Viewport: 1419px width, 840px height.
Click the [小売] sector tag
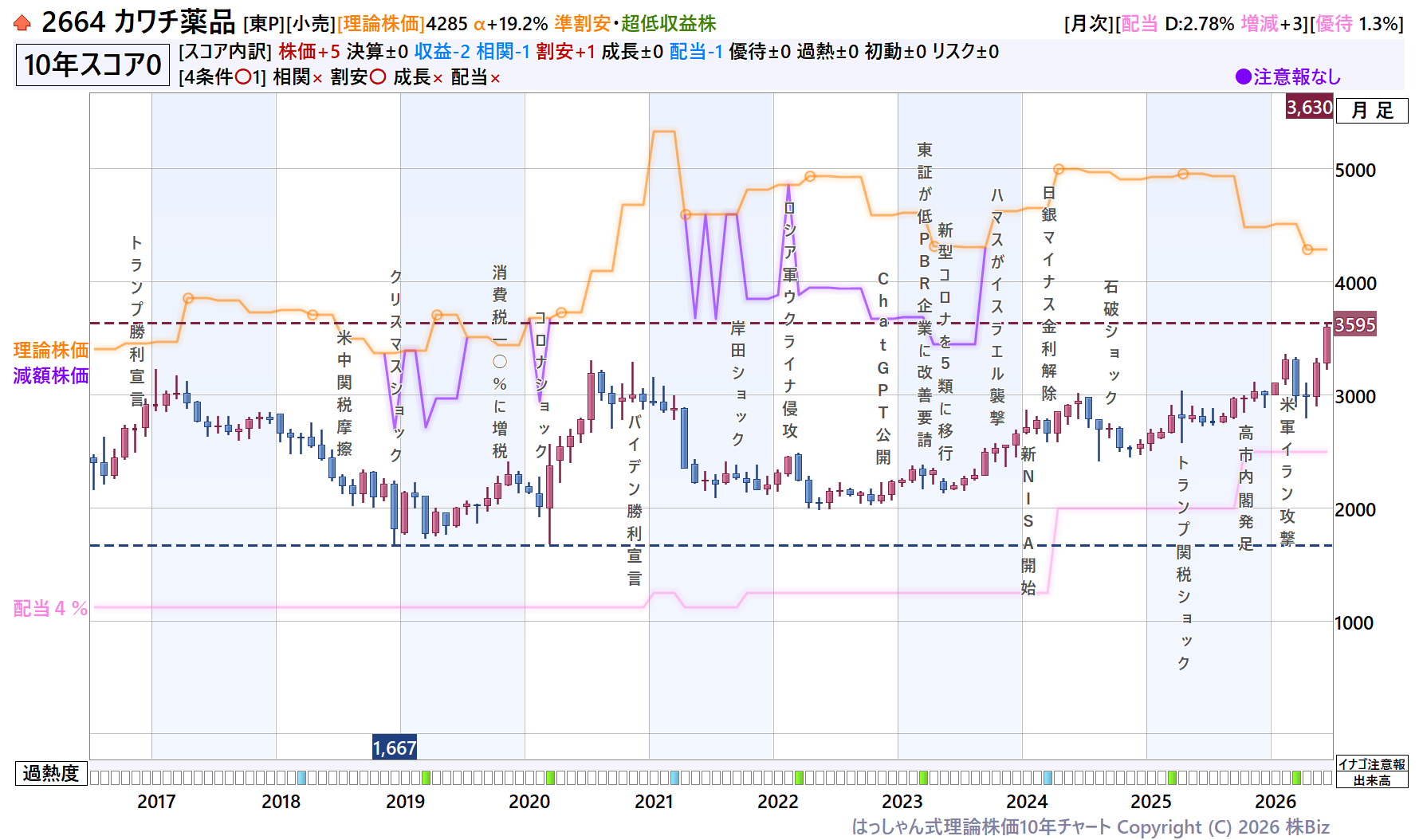(310, 24)
